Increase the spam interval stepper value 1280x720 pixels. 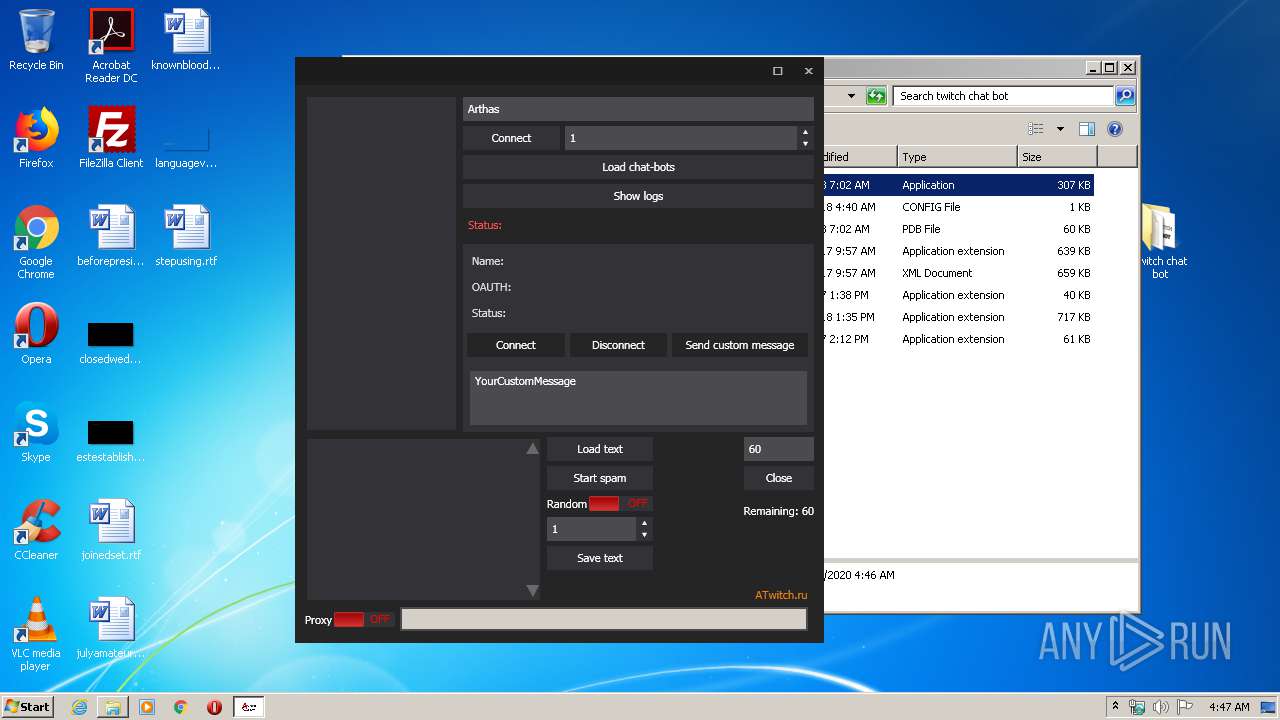tap(644, 523)
